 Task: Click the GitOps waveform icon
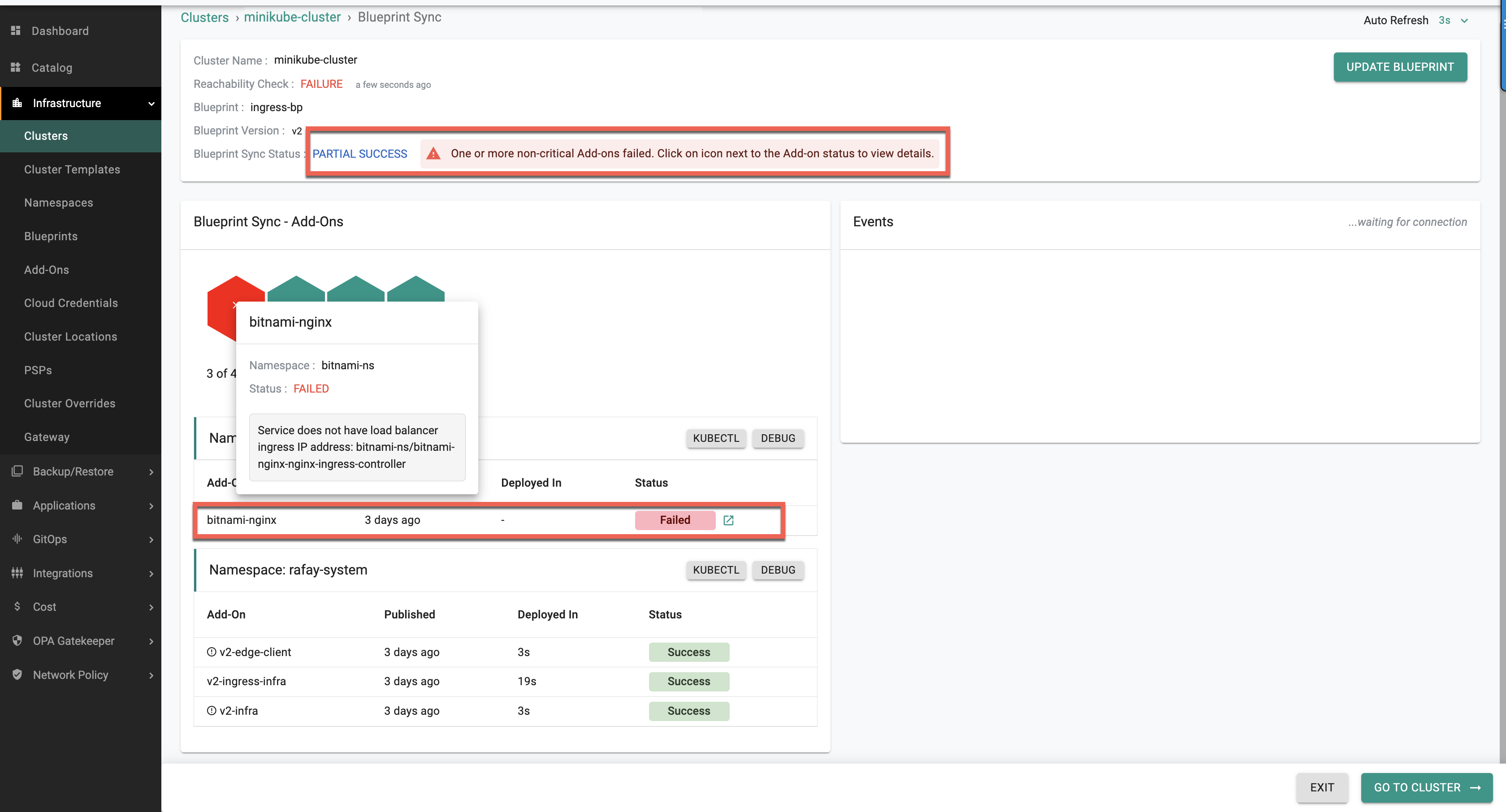(x=17, y=538)
